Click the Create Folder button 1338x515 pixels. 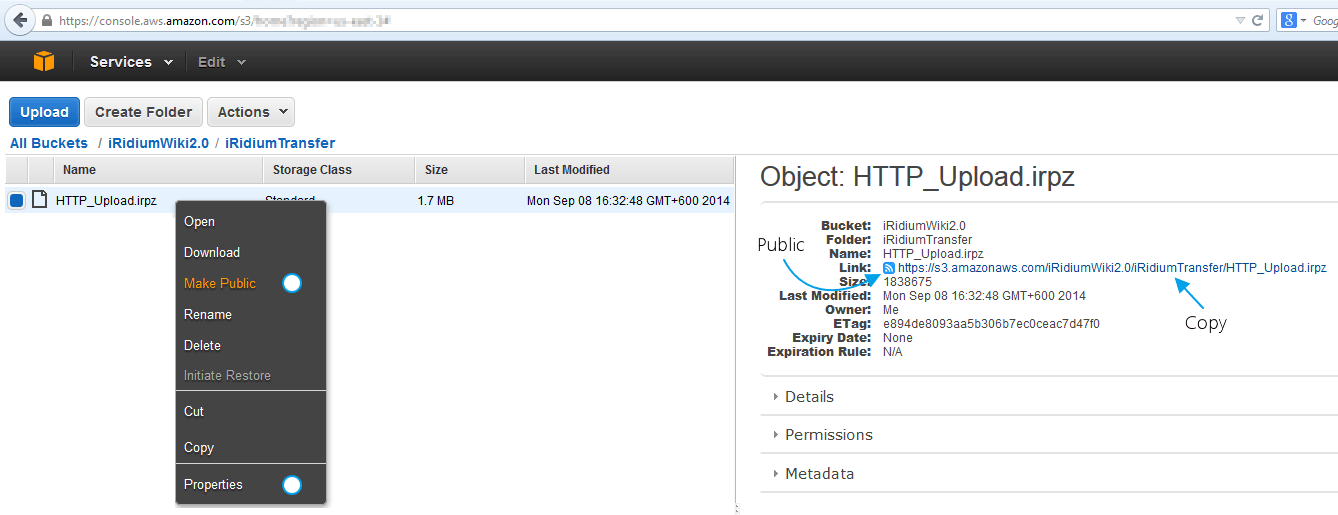coord(143,112)
